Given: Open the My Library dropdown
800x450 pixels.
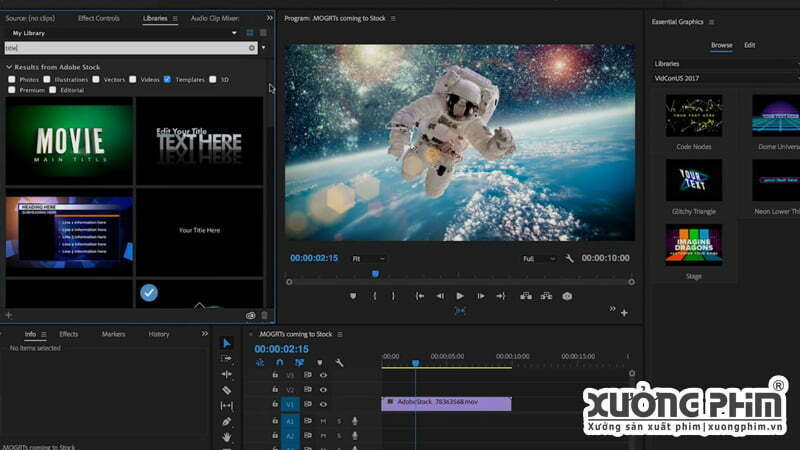Looking at the screenshot, I should click(234, 33).
